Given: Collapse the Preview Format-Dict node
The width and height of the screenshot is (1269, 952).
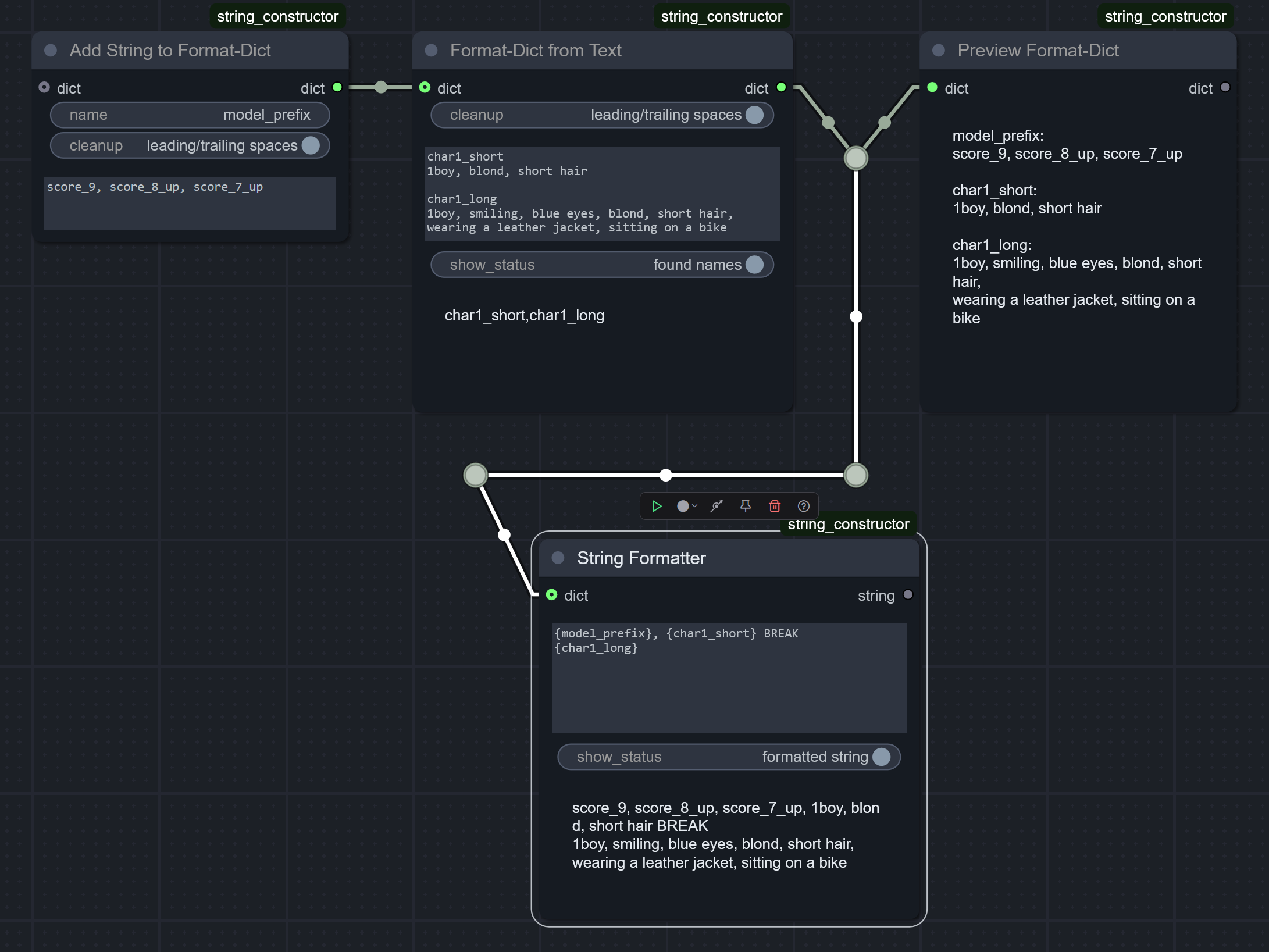Looking at the screenshot, I should pyautogui.click(x=939, y=51).
